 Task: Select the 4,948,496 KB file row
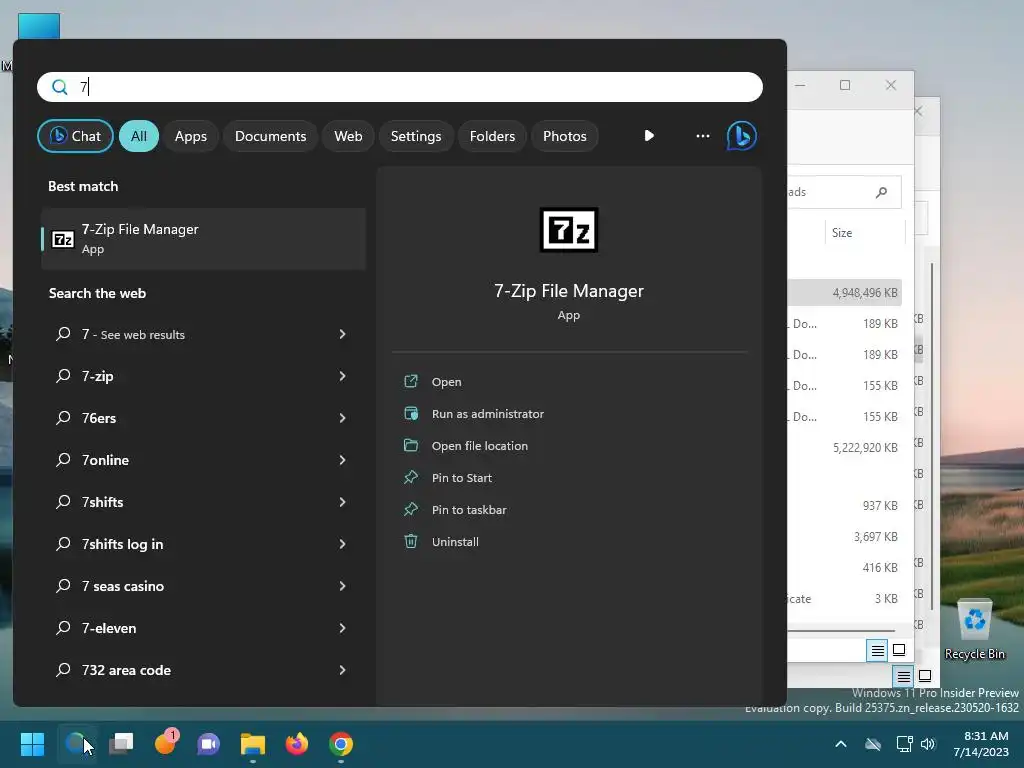point(844,293)
